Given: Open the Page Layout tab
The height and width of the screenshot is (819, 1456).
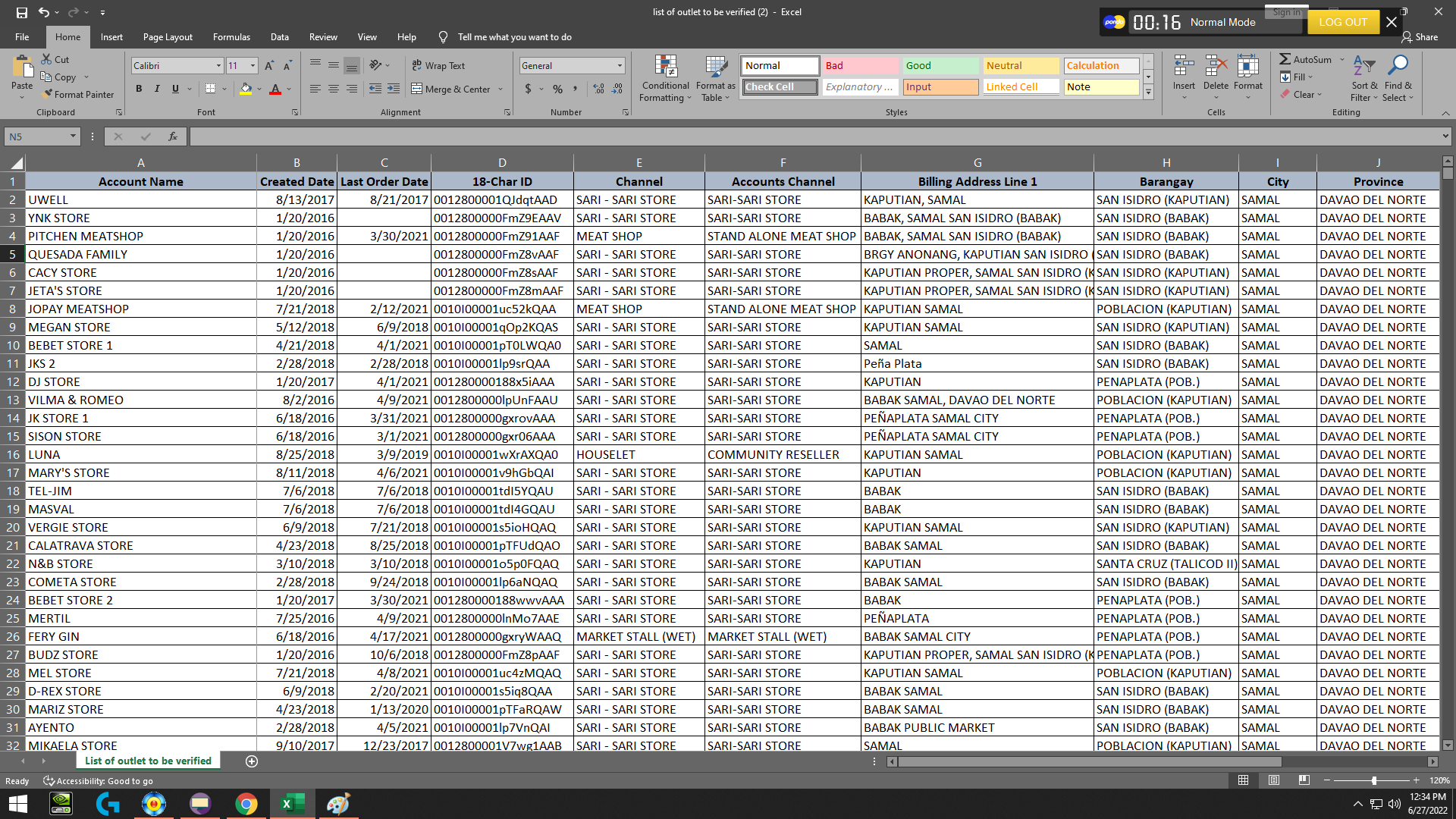Looking at the screenshot, I should click(x=168, y=36).
